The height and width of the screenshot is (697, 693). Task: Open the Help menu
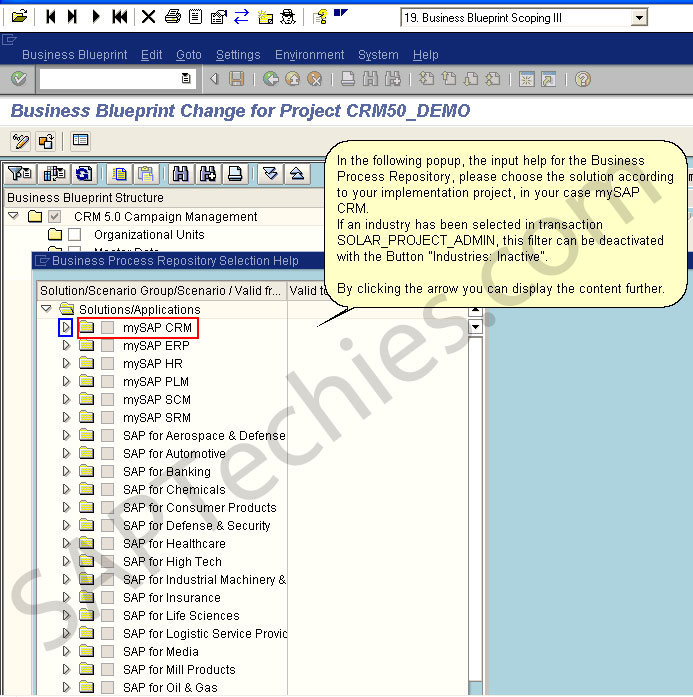425,55
